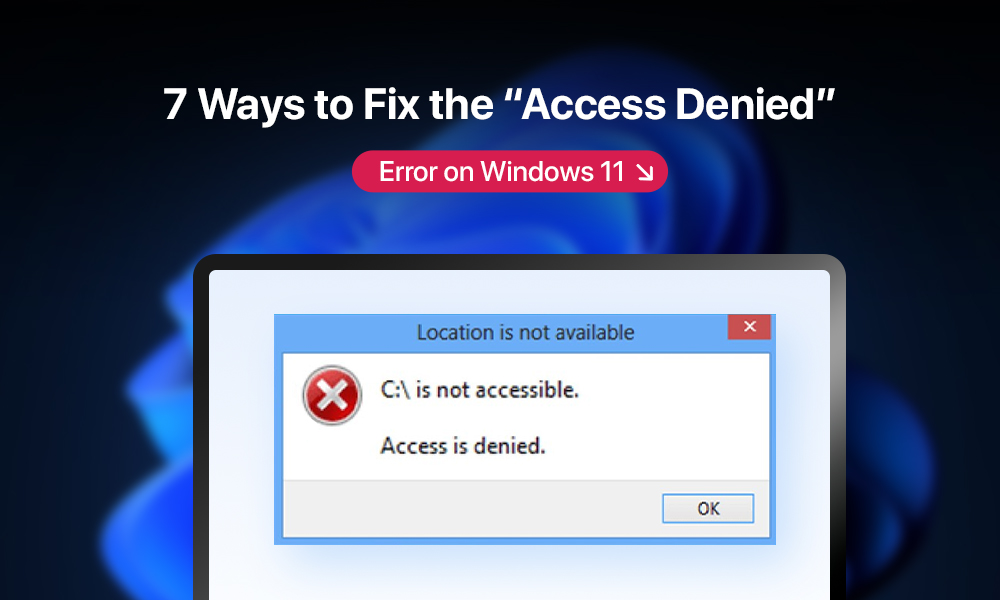Image resolution: width=1000 pixels, height=600 pixels.
Task: Click the diagonal arrow icon in red pill
Action: tap(645, 172)
